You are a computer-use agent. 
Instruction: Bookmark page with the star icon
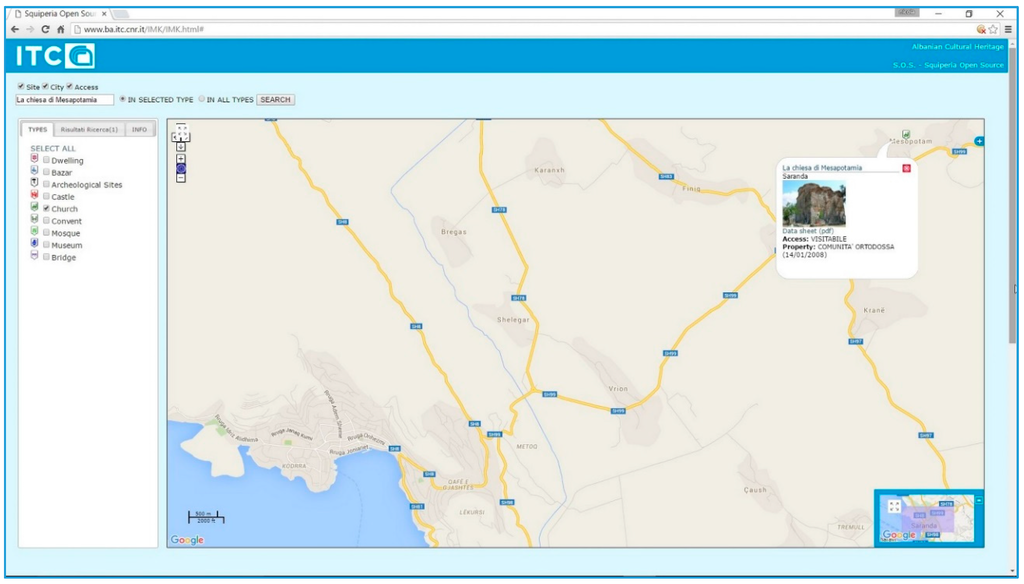[x=993, y=29]
